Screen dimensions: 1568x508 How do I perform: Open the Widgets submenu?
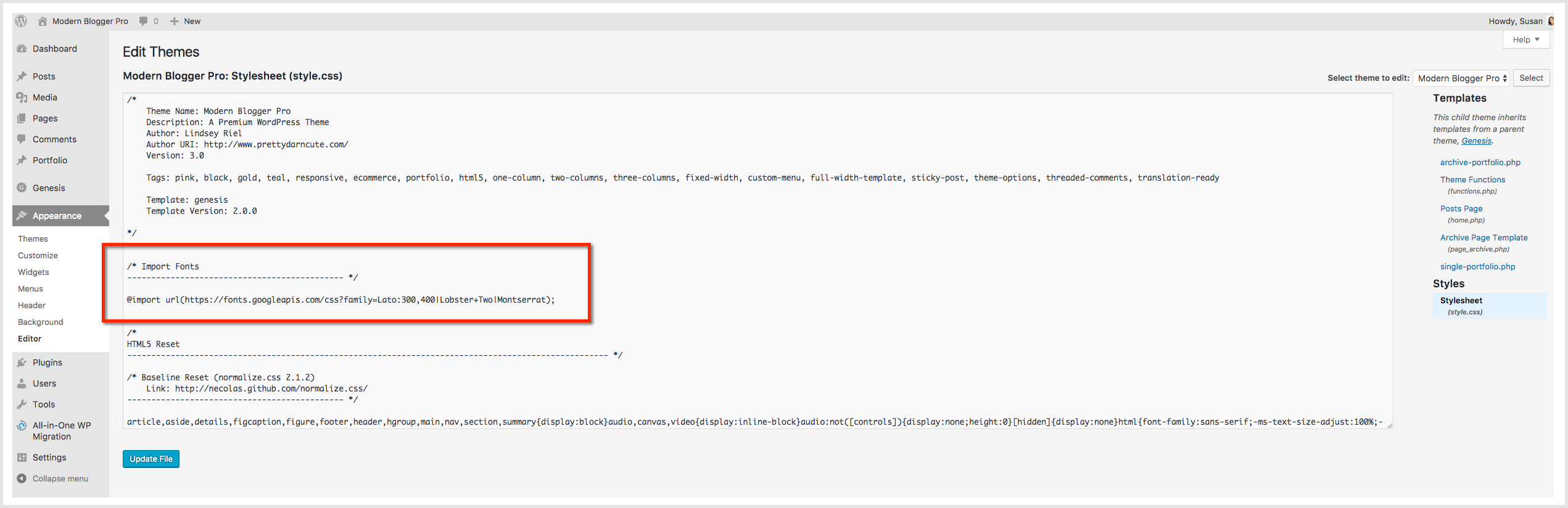[33, 272]
